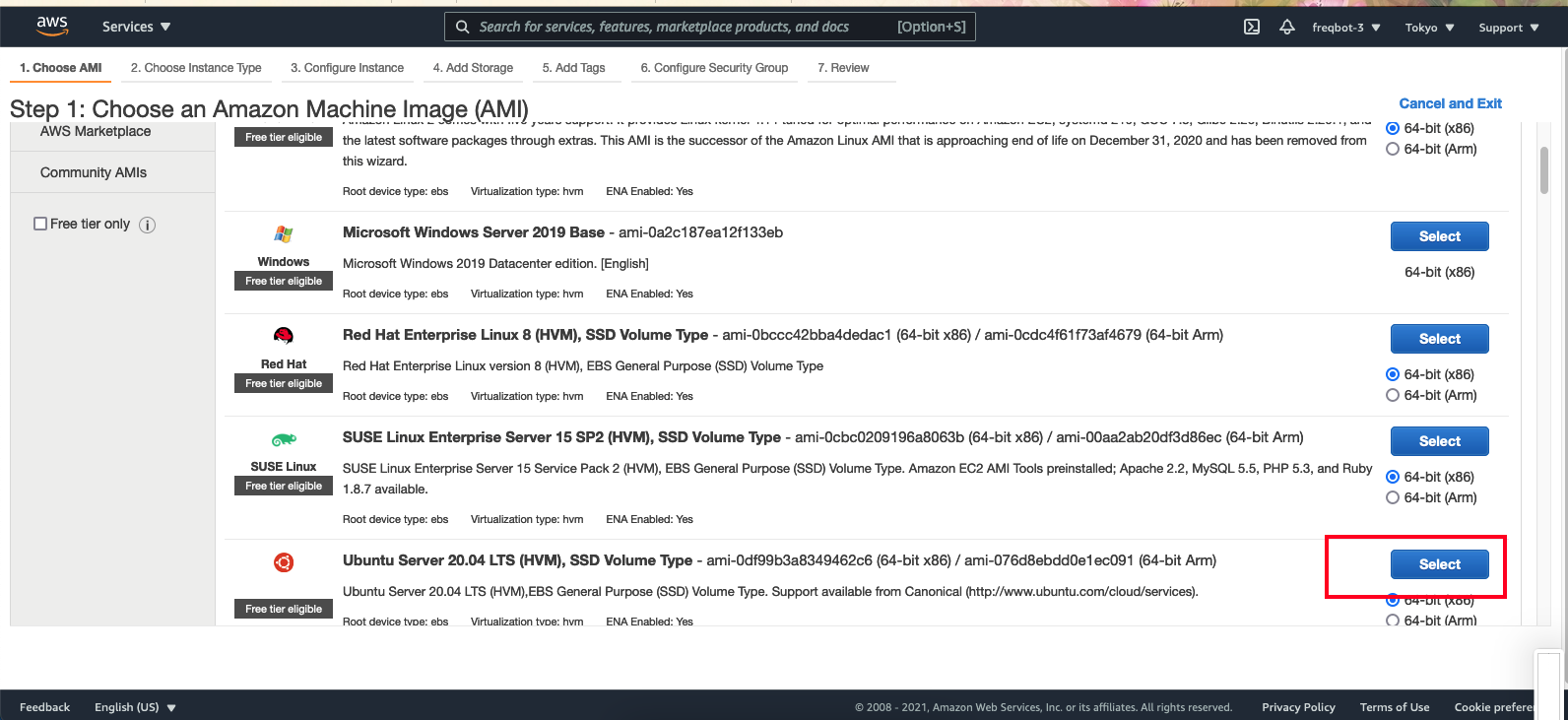Open the Tokyo region dropdown

pos(1429,28)
